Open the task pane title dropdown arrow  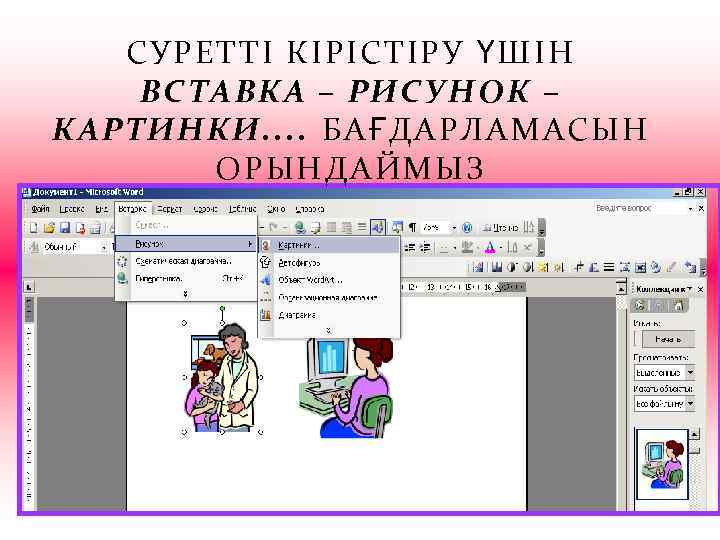[x=689, y=289]
